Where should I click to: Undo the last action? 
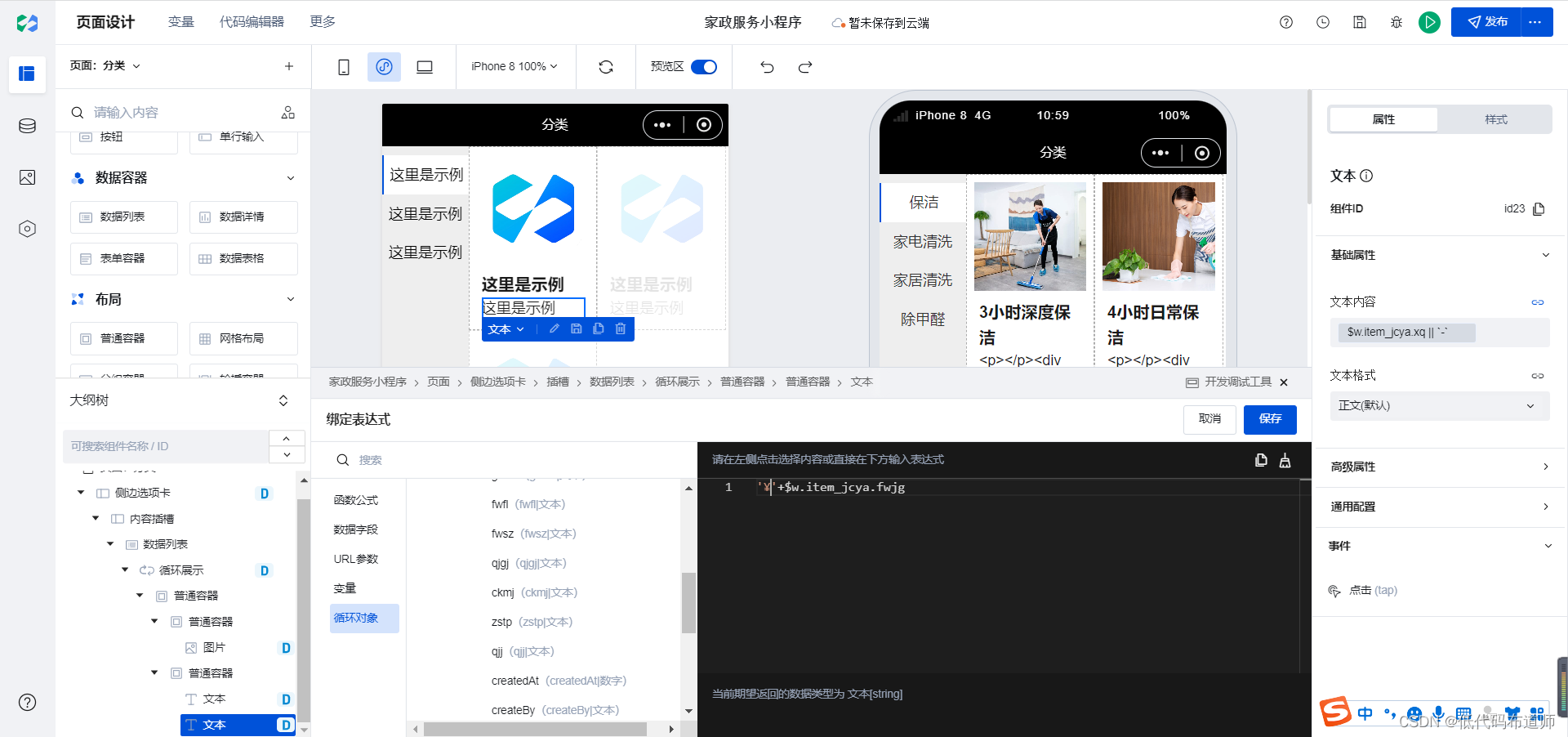click(767, 67)
